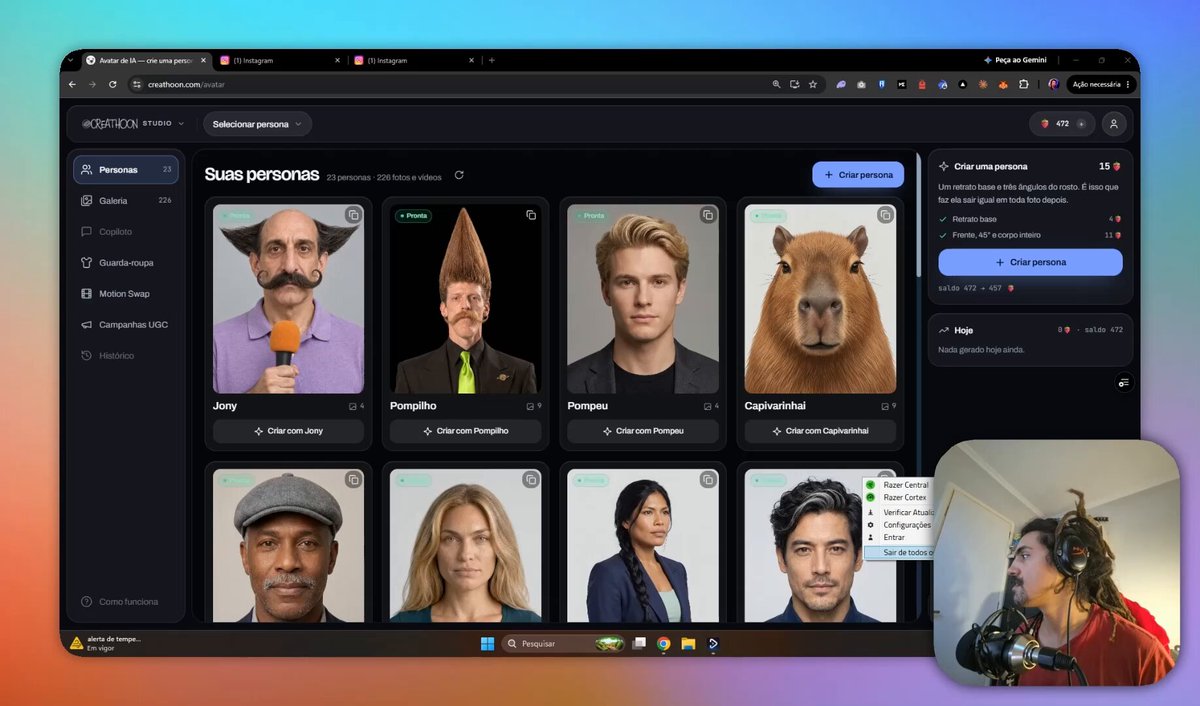The height and width of the screenshot is (706, 1200).
Task: Expand the Creathoon Studio workspace chevron
Action: click(x=181, y=124)
